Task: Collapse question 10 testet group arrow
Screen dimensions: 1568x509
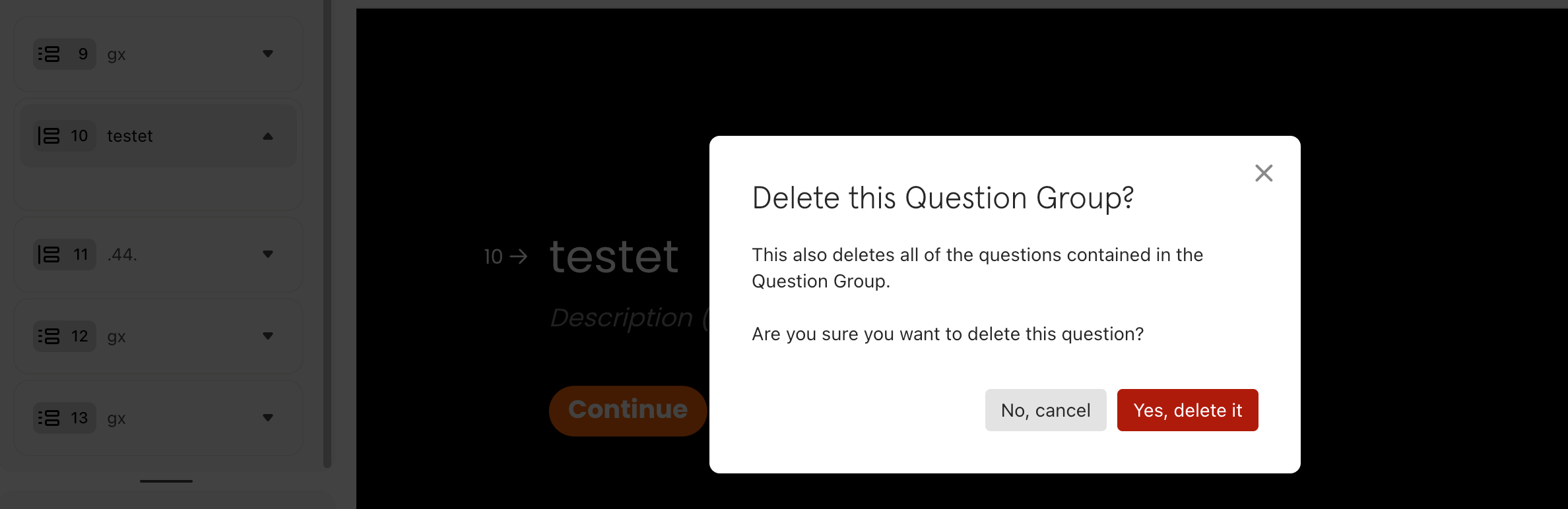Action: (x=268, y=136)
